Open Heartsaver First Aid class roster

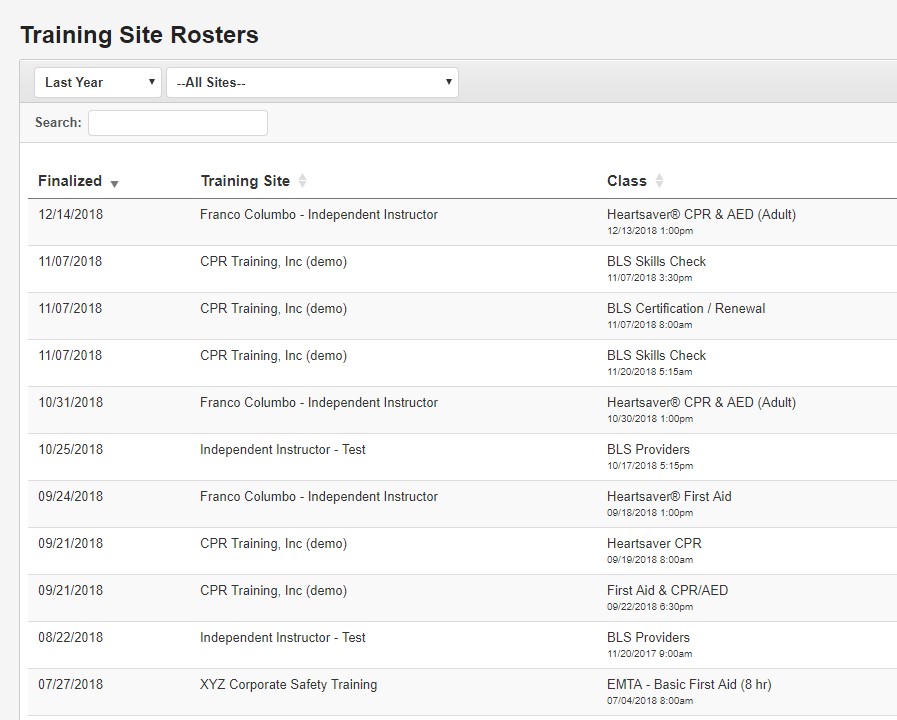point(669,496)
